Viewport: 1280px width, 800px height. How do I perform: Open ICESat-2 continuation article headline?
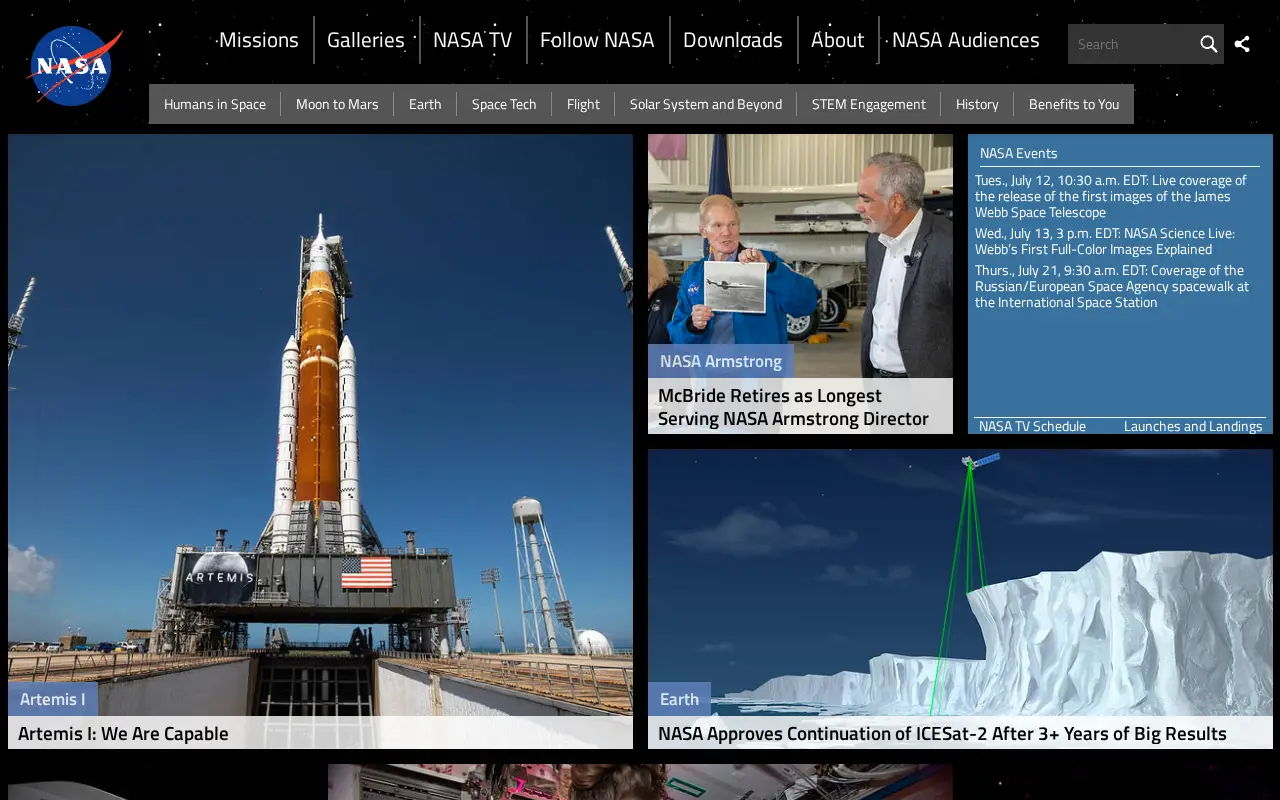coord(942,733)
